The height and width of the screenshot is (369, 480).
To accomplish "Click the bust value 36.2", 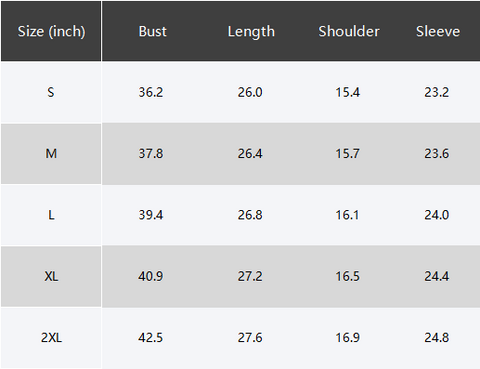I will click(151, 92).
